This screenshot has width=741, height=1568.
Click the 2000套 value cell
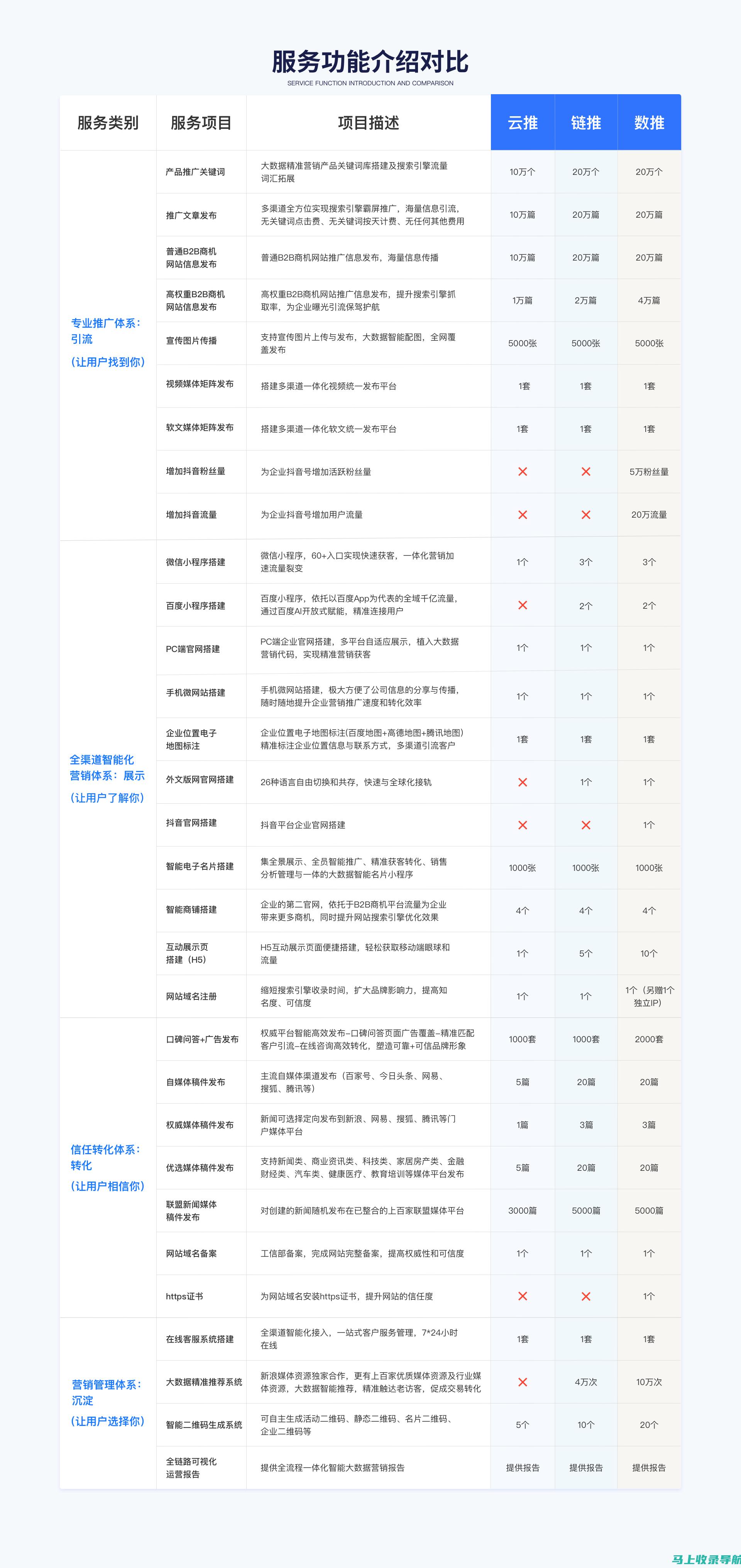[x=649, y=1039]
